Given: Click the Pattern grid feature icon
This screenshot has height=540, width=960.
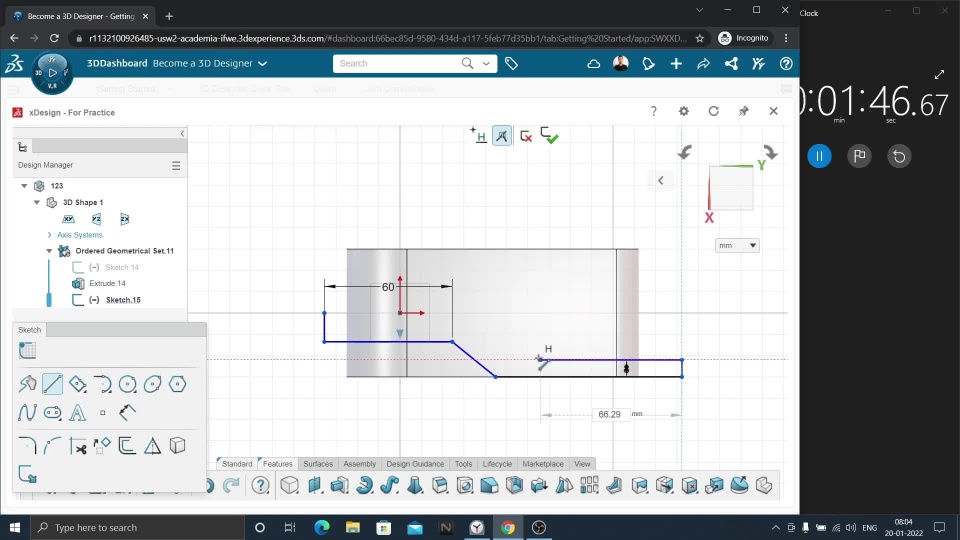Looking at the screenshot, I should pos(590,486).
